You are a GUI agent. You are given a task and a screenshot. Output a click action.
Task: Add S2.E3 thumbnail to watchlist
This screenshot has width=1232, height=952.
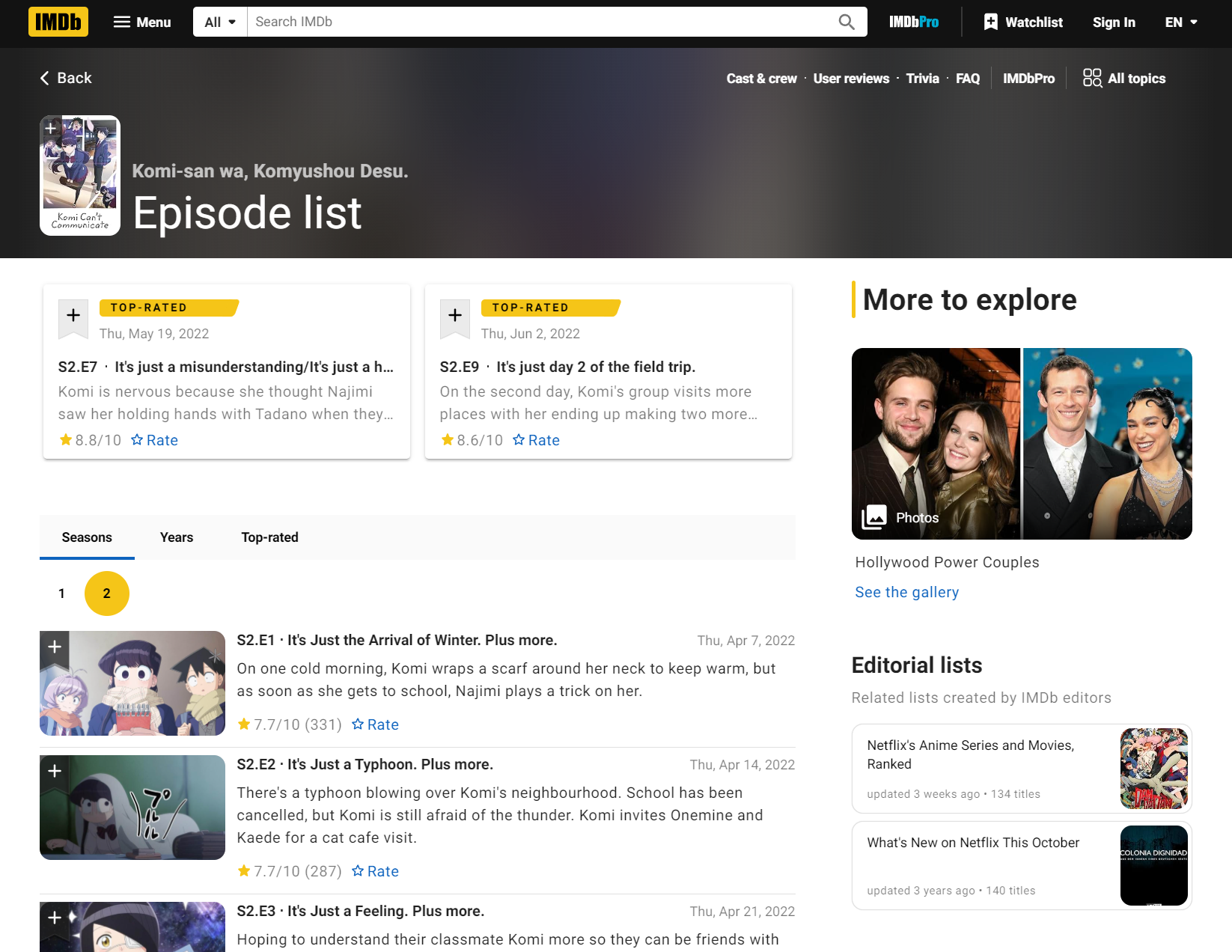(55, 918)
